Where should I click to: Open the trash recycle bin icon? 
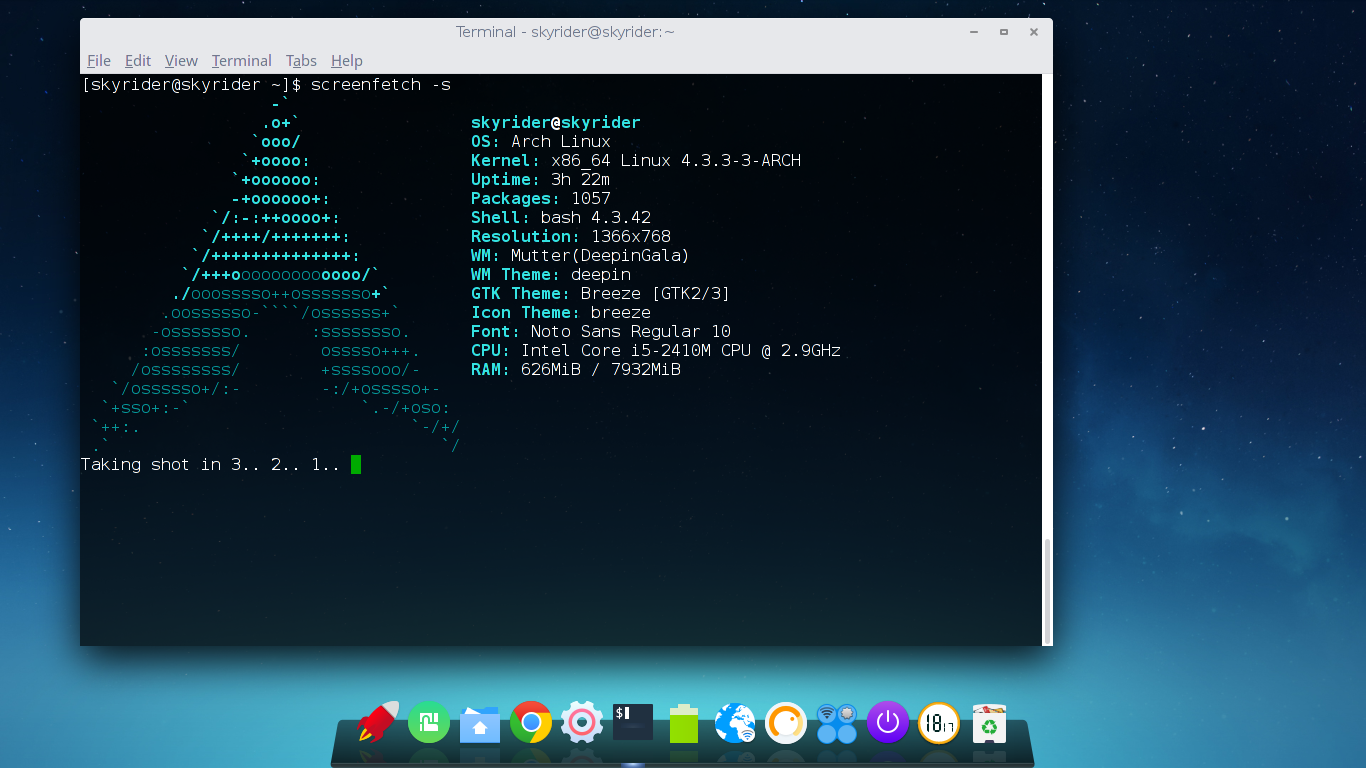(989, 723)
